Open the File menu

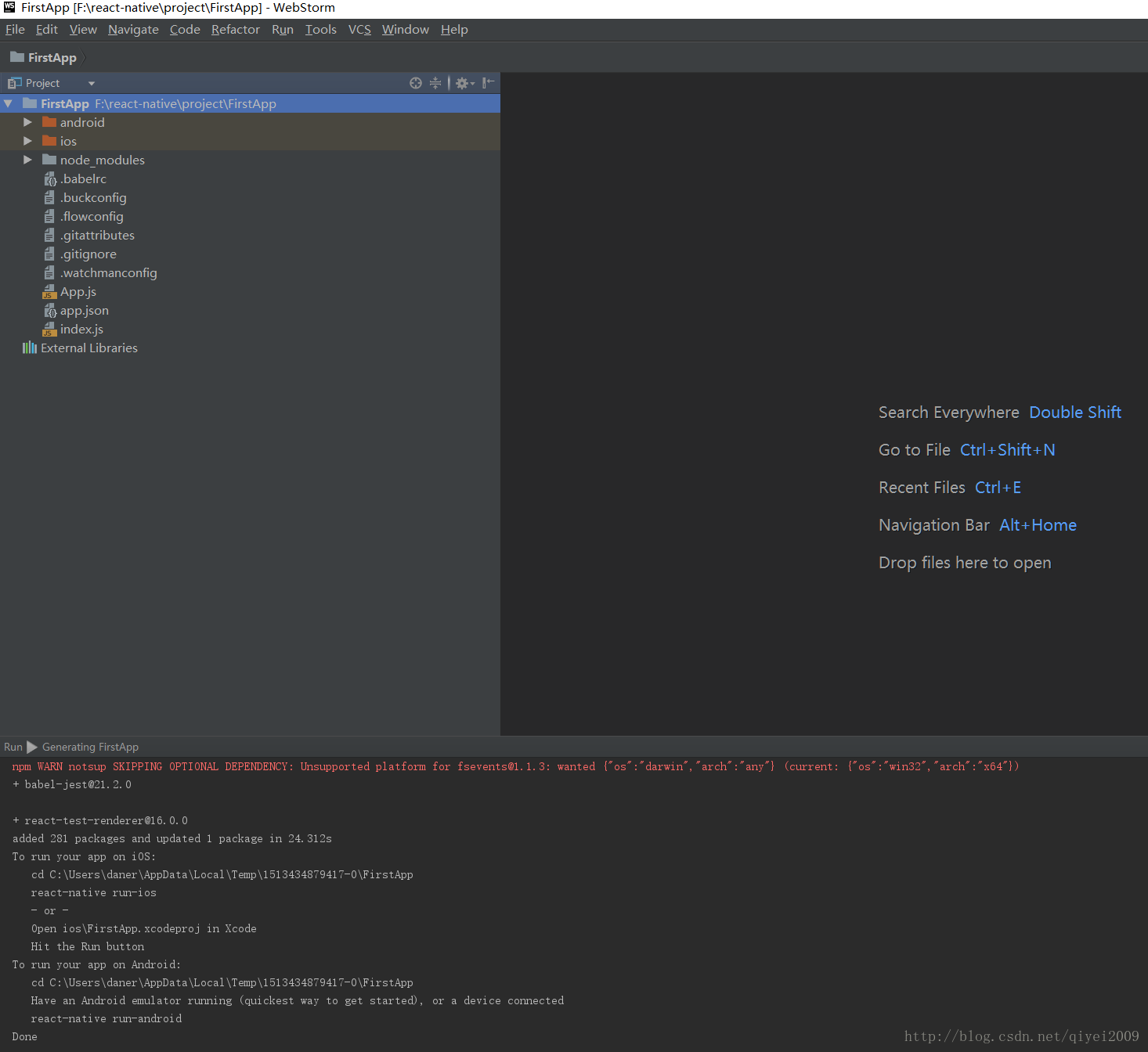(15, 30)
